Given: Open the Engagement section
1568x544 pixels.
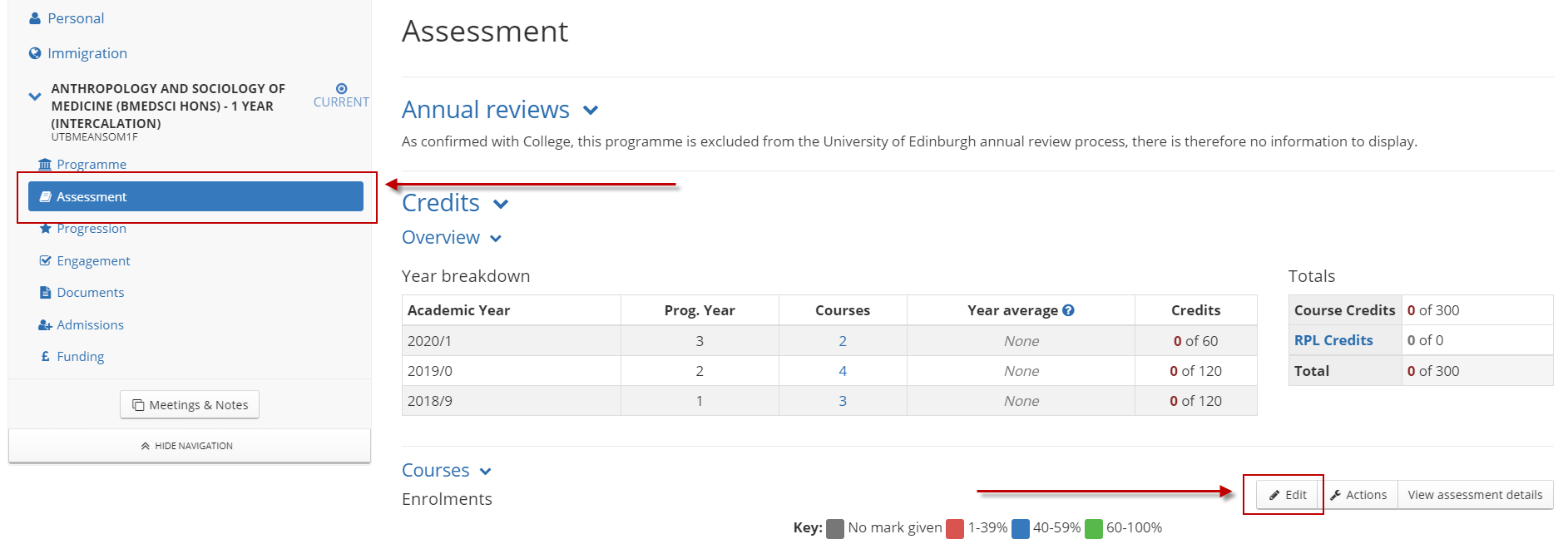Looking at the screenshot, I should coord(93,261).
